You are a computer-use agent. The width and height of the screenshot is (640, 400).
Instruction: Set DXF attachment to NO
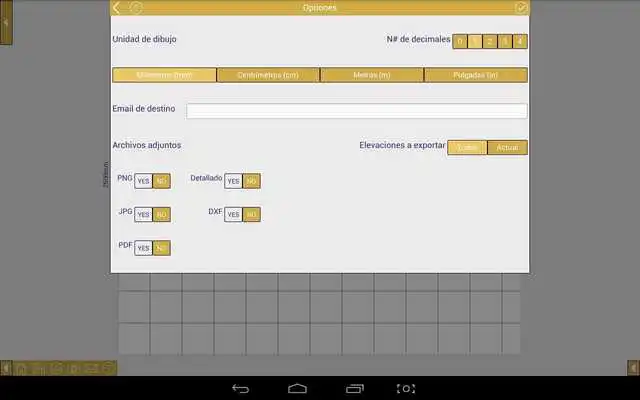(251, 214)
